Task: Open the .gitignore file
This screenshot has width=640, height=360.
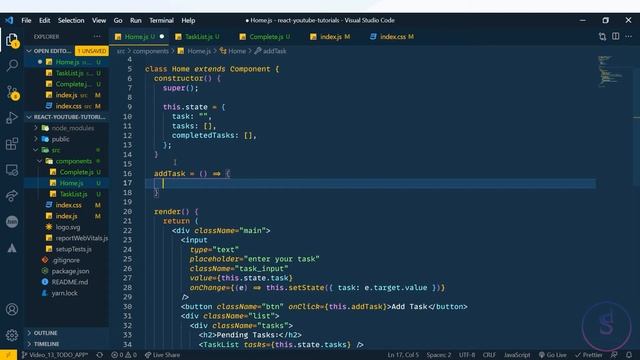Action: point(67,260)
